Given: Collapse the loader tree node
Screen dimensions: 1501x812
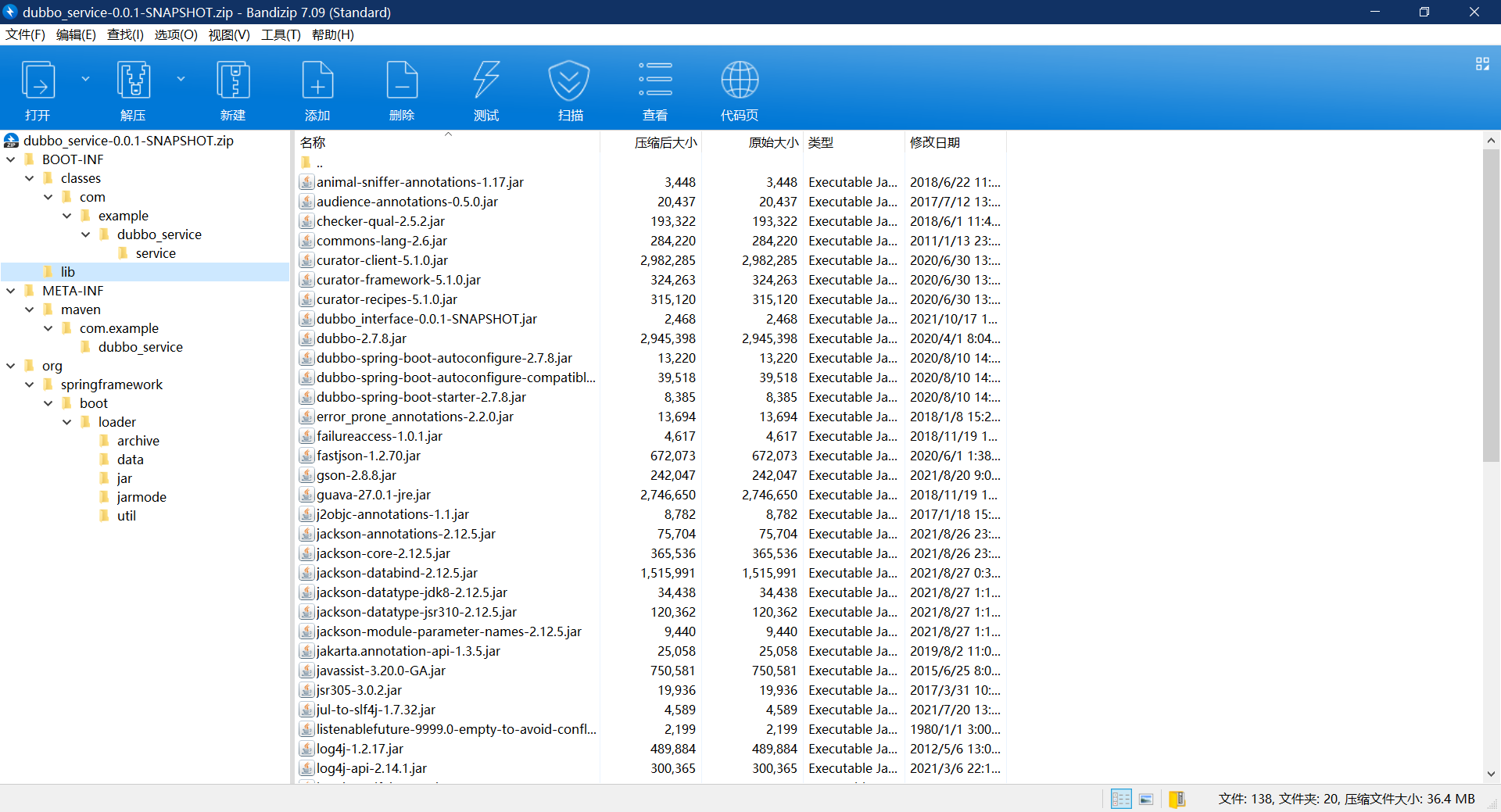Looking at the screenshot, I should click(67, 422).
